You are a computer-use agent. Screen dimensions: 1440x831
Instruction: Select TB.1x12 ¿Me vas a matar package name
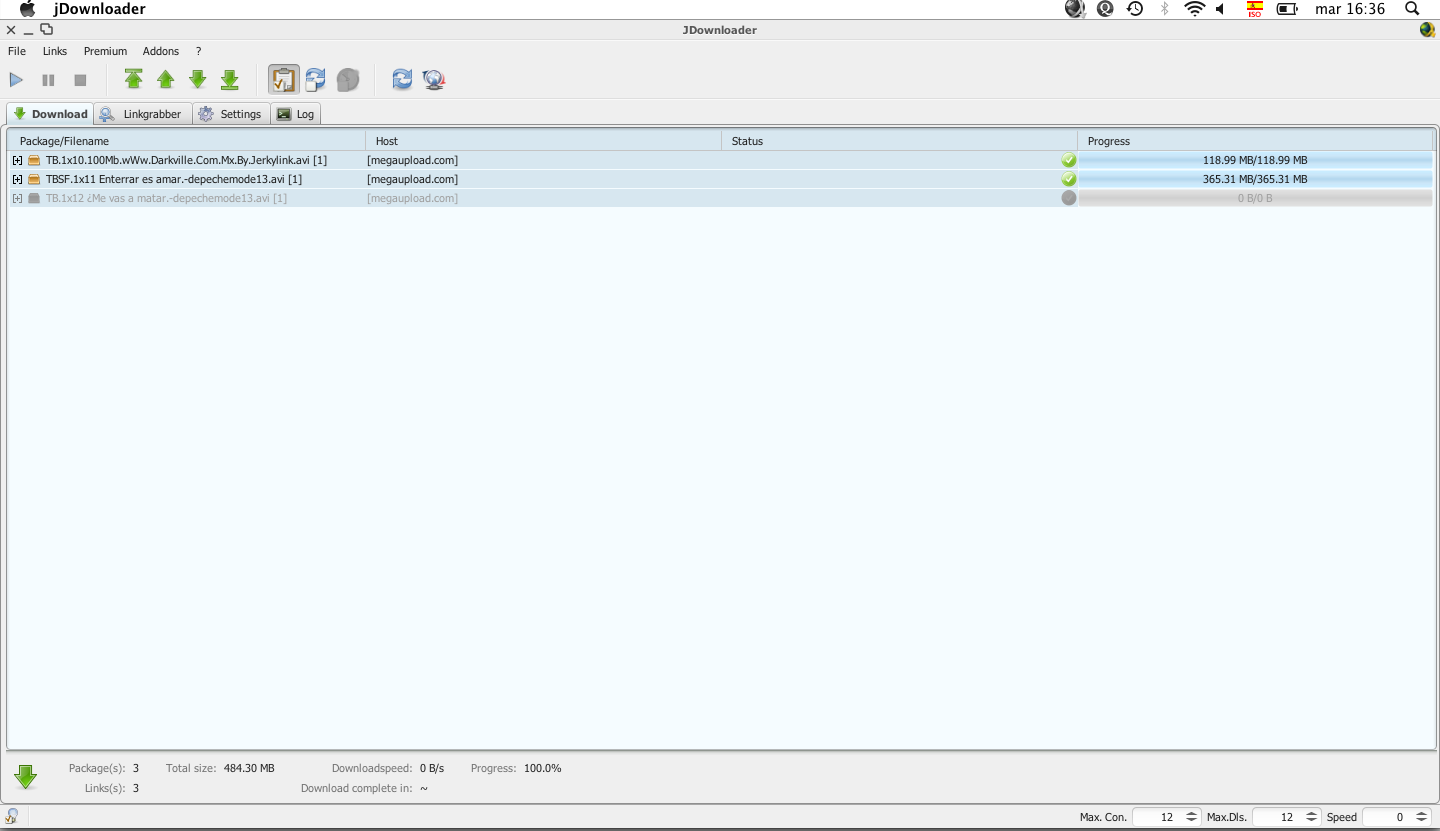pos(166,198)
